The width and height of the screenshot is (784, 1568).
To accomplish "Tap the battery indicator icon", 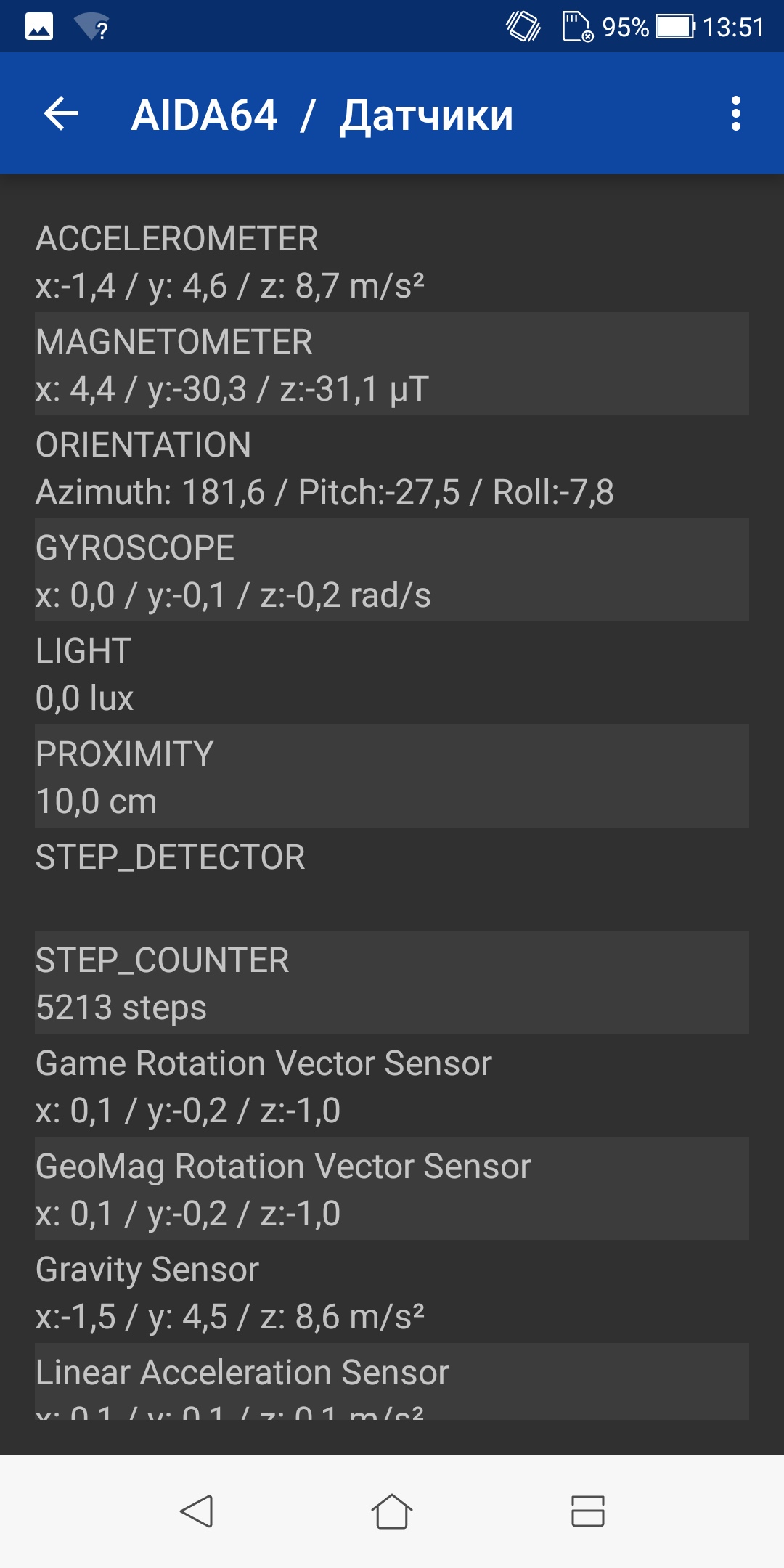I will point(676,27).
